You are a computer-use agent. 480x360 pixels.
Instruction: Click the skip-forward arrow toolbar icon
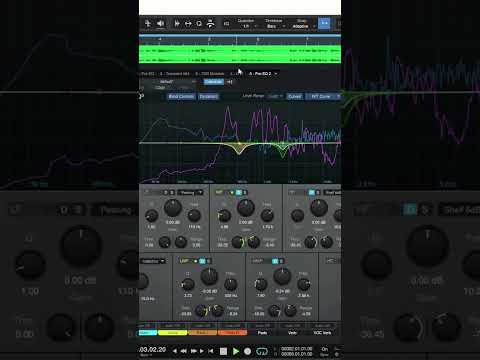pyautogui.click(x=177, y=23)
